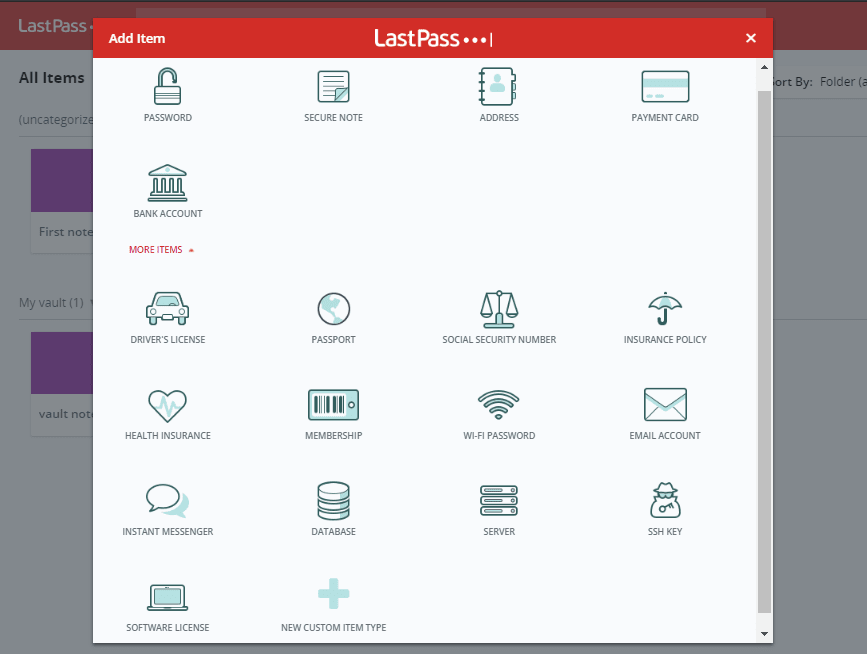Add a Wi-Fi Password item

[499, 414]
